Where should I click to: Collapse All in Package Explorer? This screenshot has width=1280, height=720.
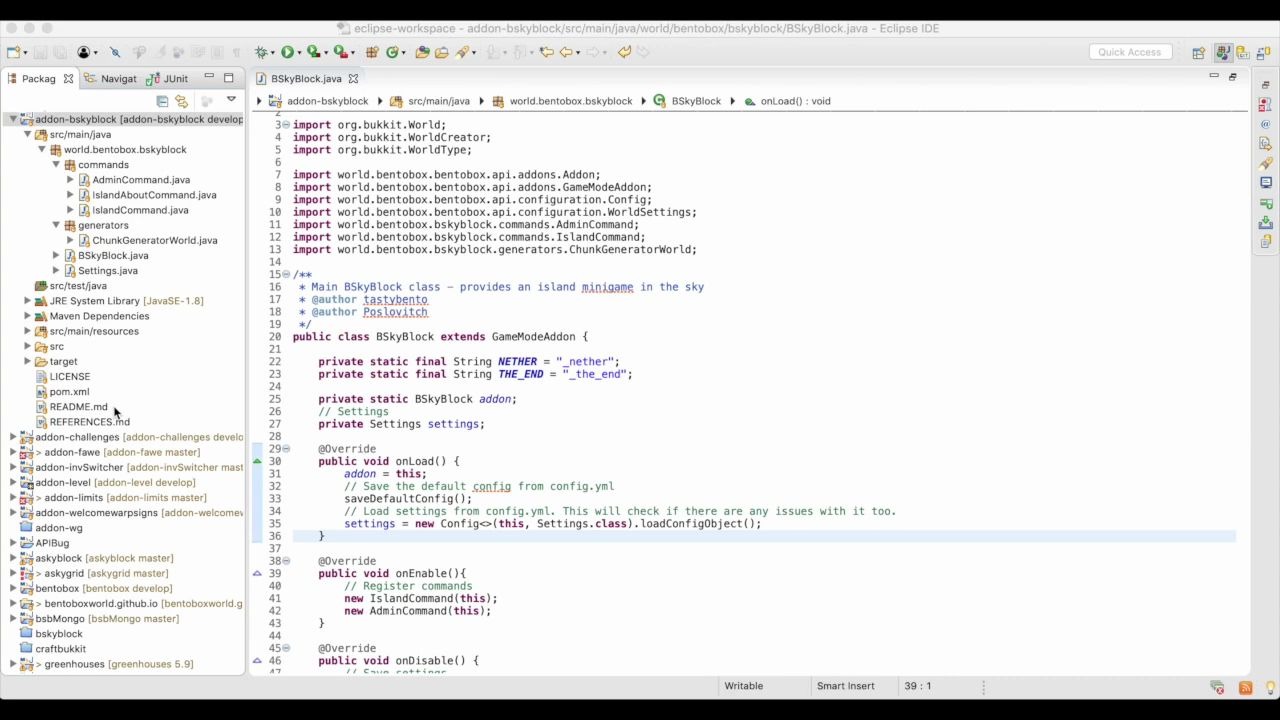(x=162, y=101)
